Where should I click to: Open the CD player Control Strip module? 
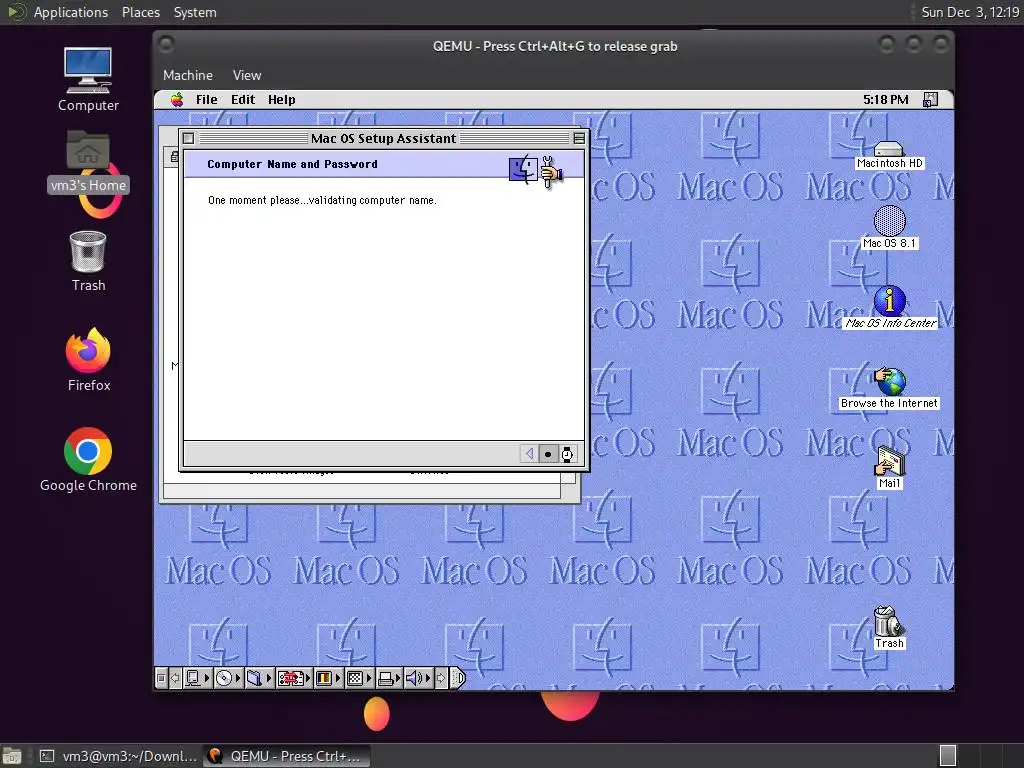point(229,678)
